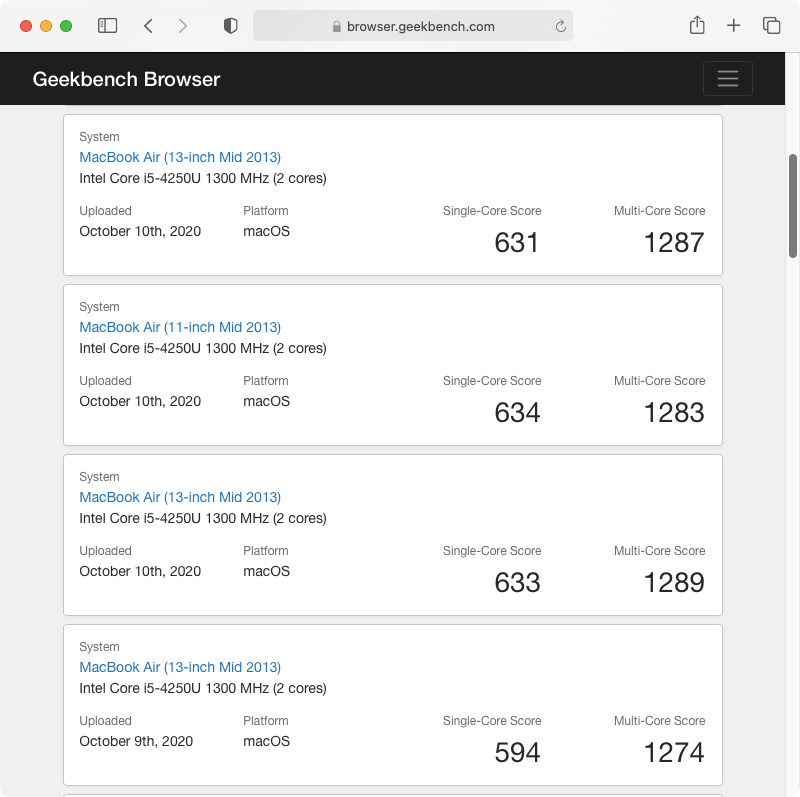
Task: Click the browser.geekbench.com address field
Action: click(x=413, y=26)
